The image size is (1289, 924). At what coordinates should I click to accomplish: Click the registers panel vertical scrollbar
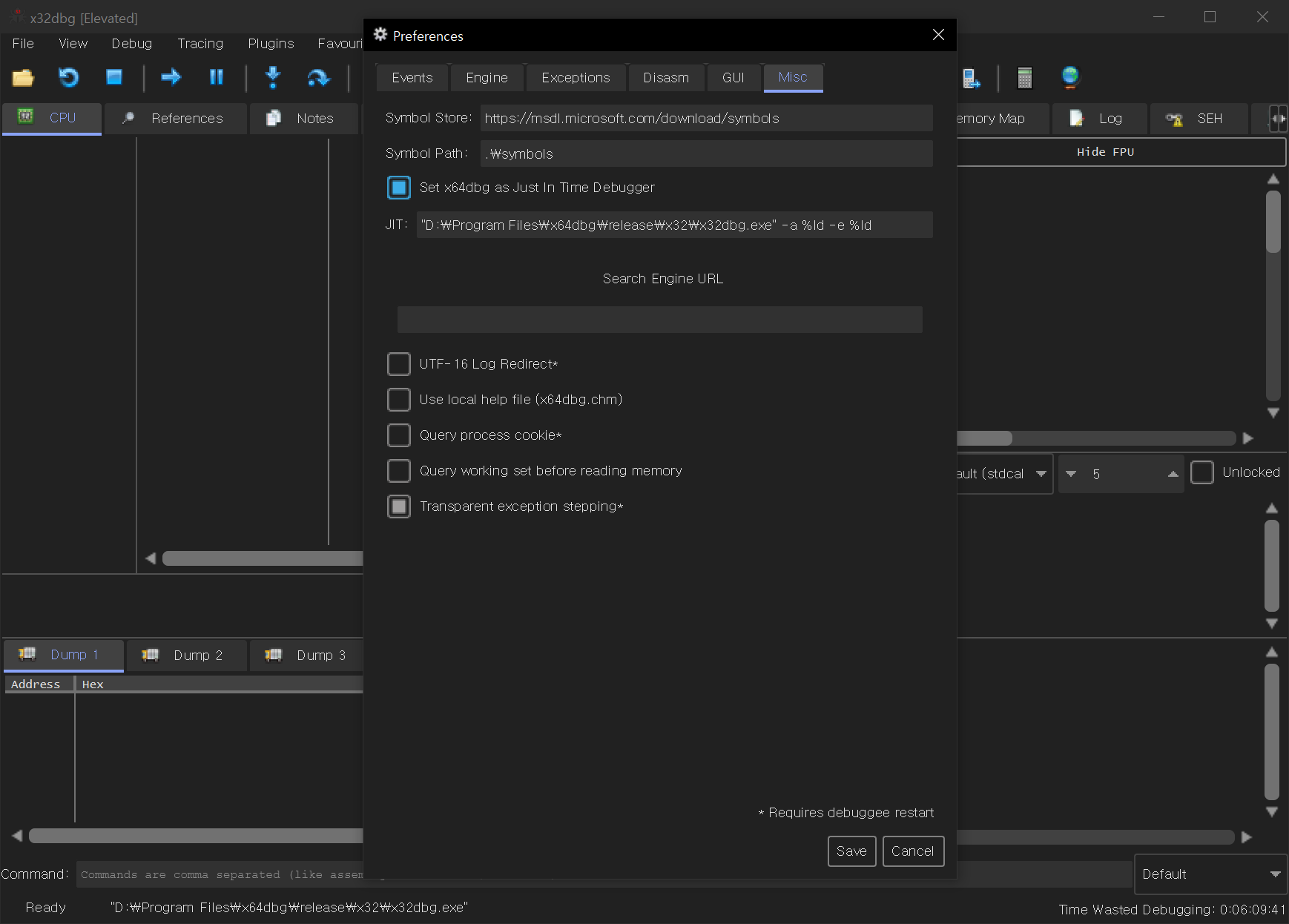click(x=1273, y=295)
